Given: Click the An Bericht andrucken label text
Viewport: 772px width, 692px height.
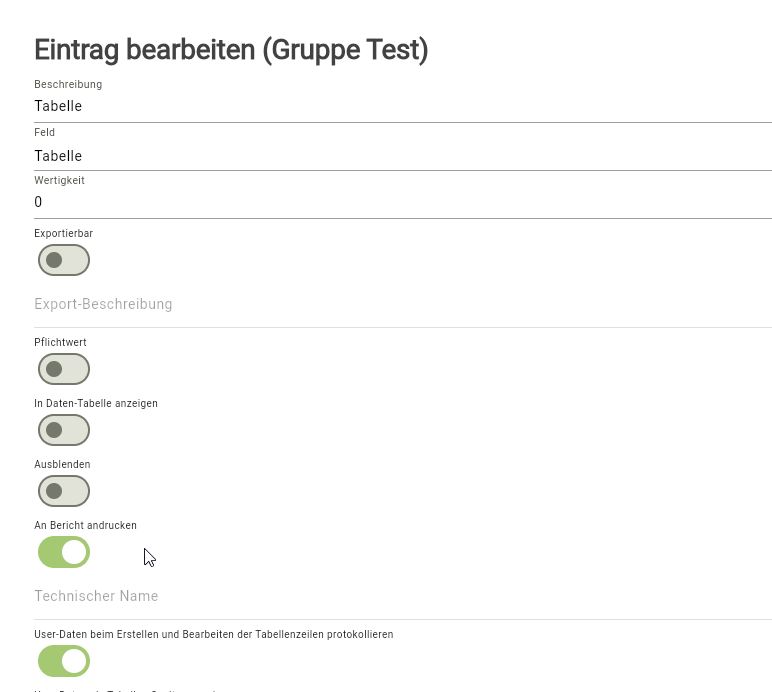Looking at the screenshot, I should pos(85,526).
